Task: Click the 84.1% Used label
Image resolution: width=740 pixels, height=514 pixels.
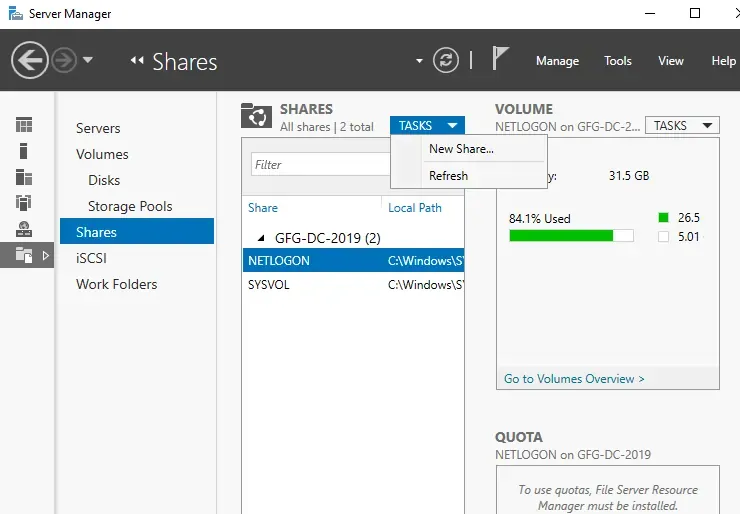Action: (539, 219)
